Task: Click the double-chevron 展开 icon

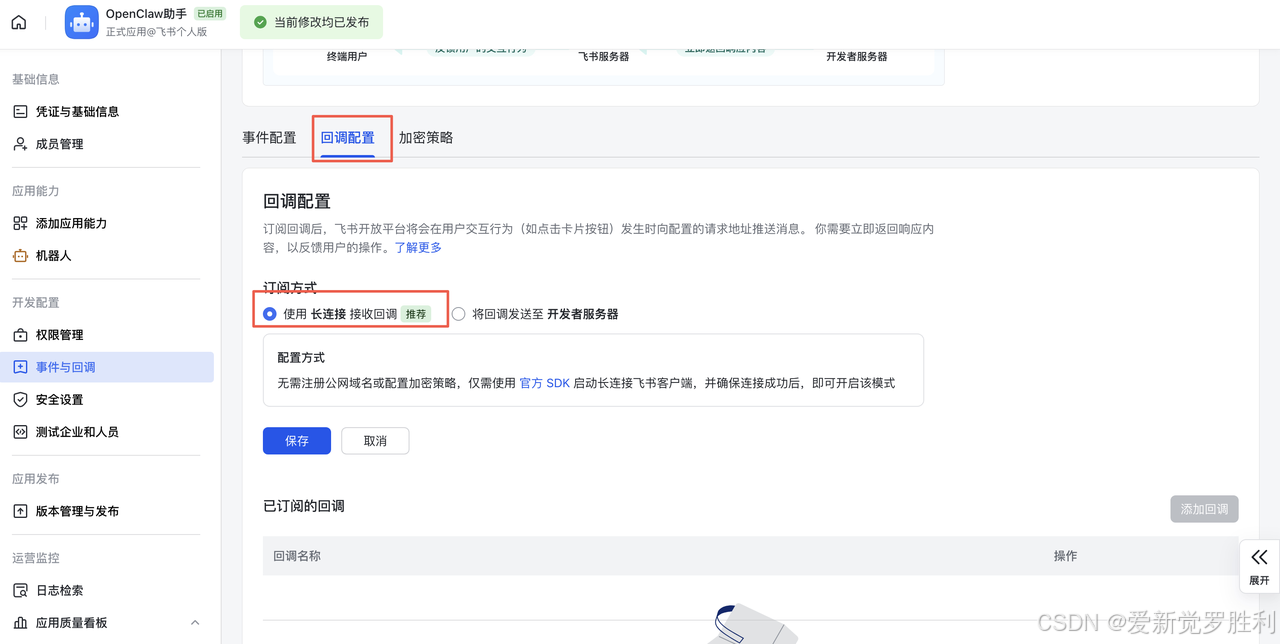Action: (x=1259, y=558)
